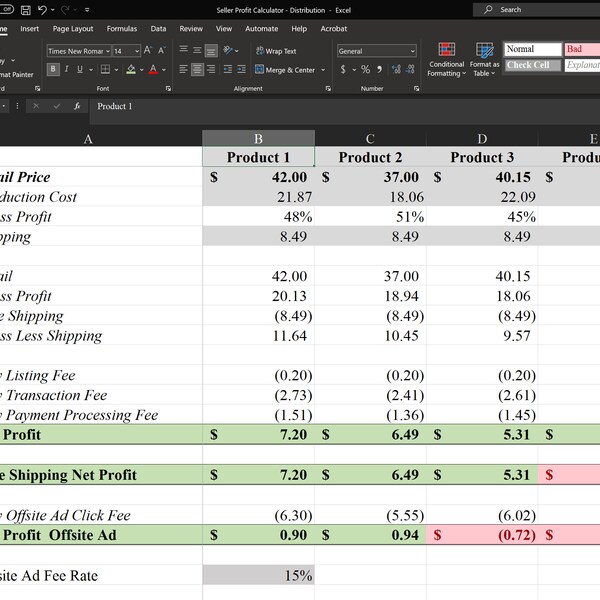Toggle Wrap Text
Image resolution: width=600 pixels, height=600 pixels.
276,51
